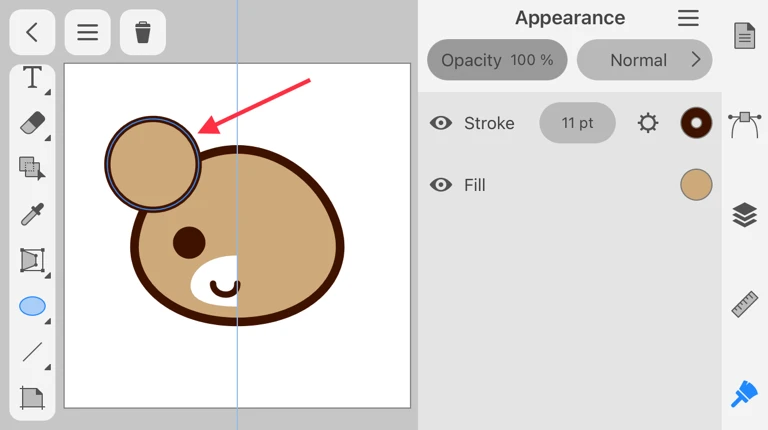Go back with the arrow button
Viewport: 768px width, 430px height.
tap(32, 32)
